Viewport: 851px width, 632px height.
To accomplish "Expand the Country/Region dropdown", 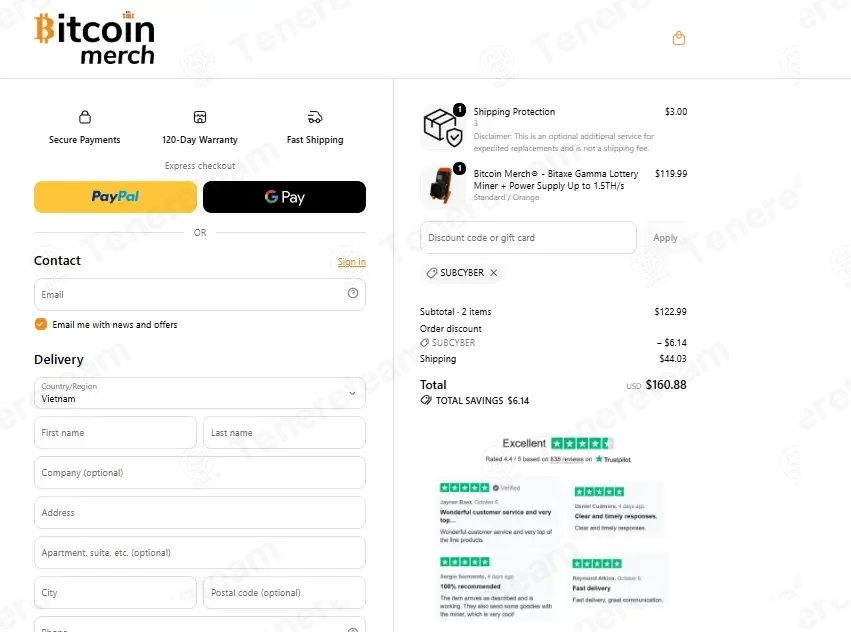I will click(x=200, y=393).
